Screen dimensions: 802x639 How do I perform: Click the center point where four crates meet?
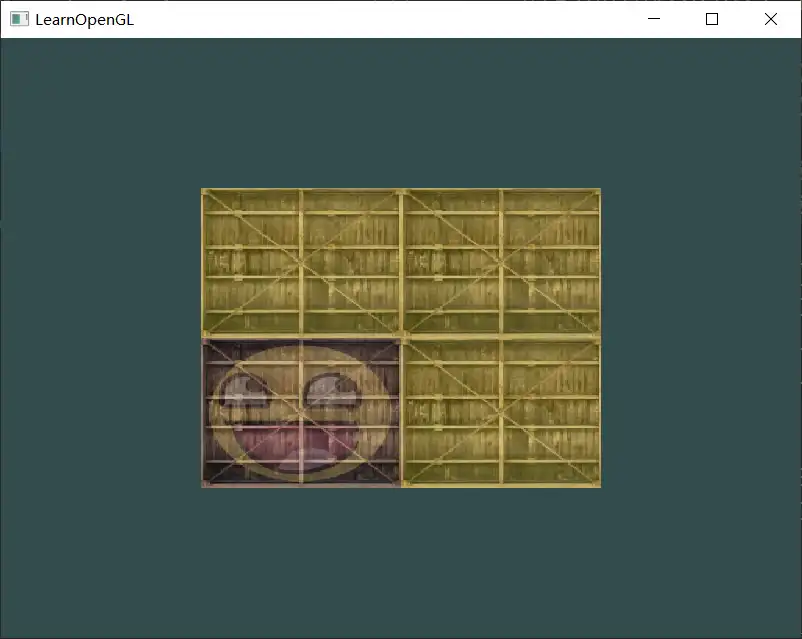click(x=401, y=338)
